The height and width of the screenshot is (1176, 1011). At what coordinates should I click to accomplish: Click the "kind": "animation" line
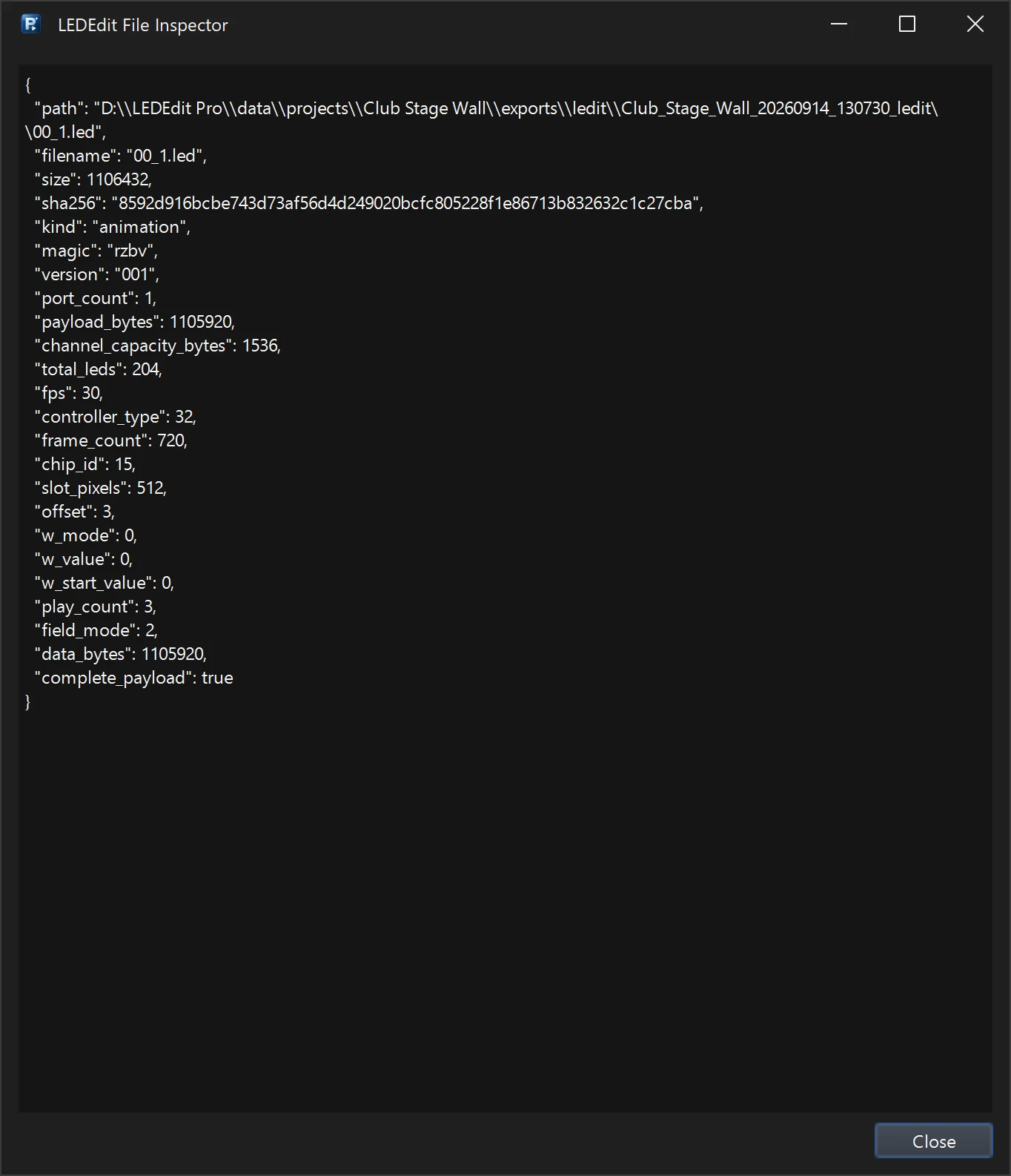113,227
